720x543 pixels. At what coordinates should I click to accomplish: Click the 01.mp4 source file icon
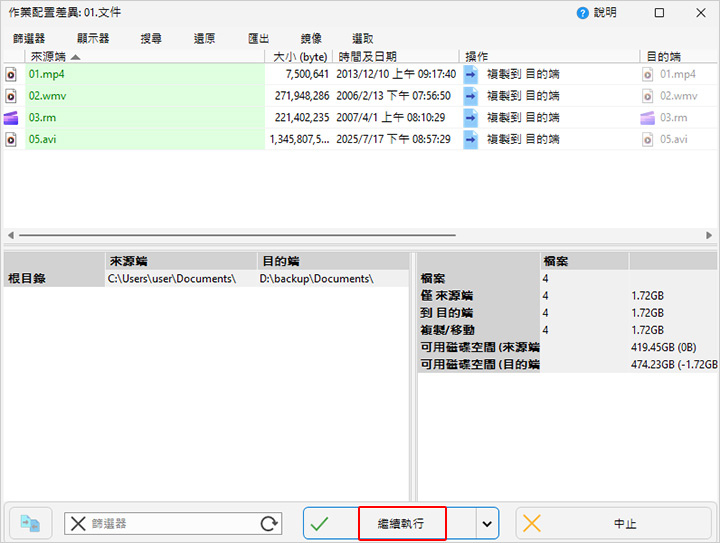(11, 74)
